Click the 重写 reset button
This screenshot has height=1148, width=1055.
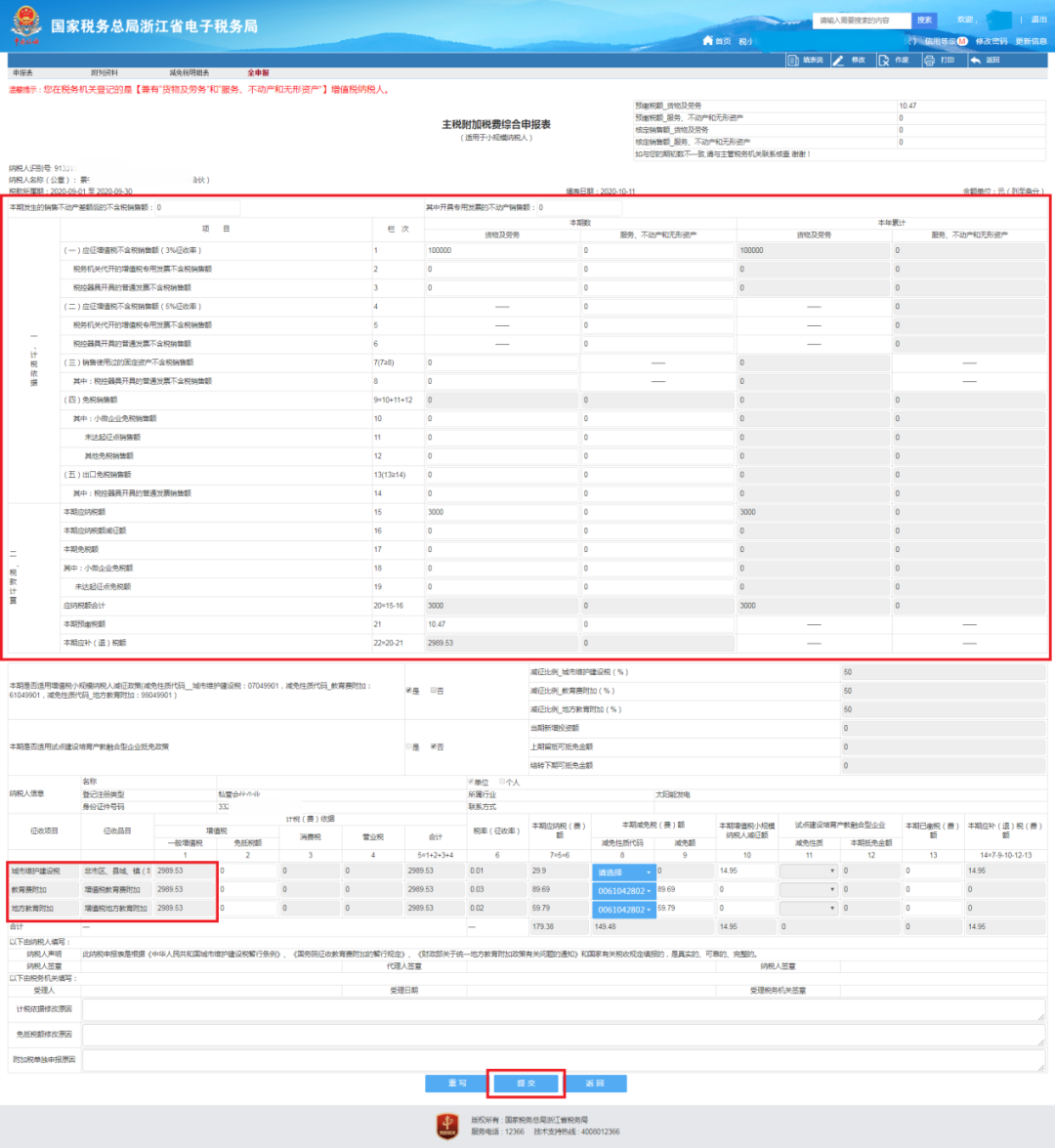click(x=457, y=1083)
